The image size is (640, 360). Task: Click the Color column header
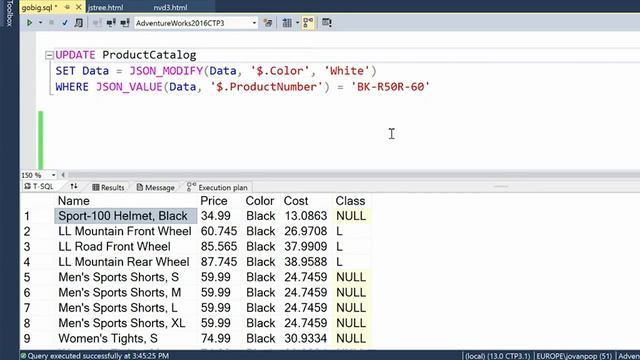click(260, 201)
